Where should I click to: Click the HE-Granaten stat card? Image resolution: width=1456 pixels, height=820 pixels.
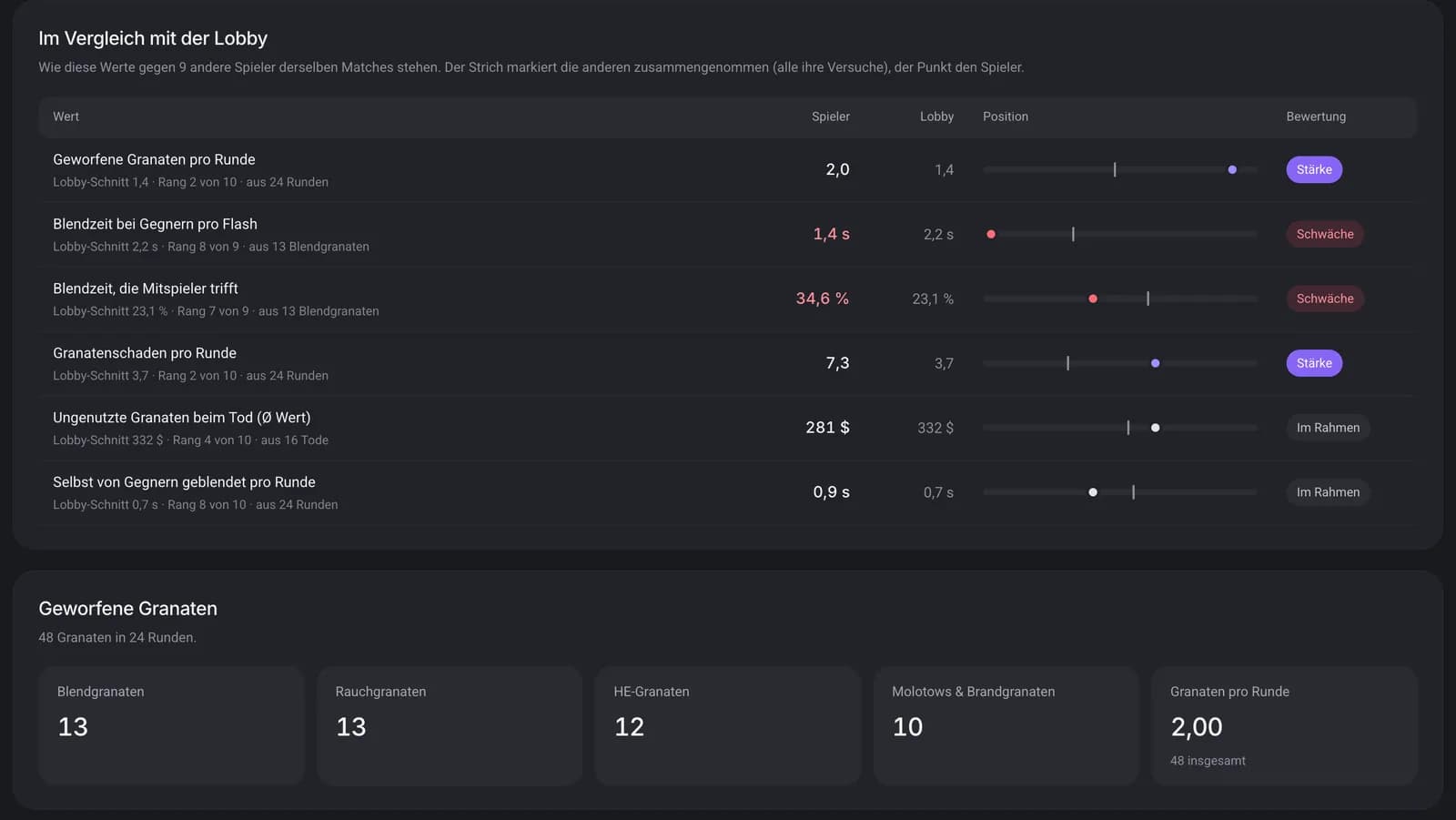[728, 725]
